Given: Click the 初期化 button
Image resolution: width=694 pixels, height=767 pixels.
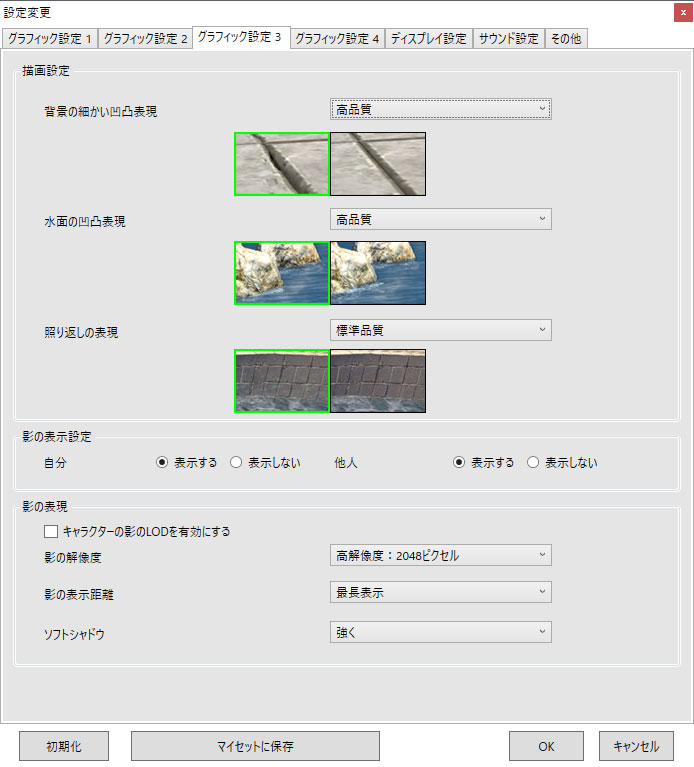Looking at the screenshot, I should [64, 746].
